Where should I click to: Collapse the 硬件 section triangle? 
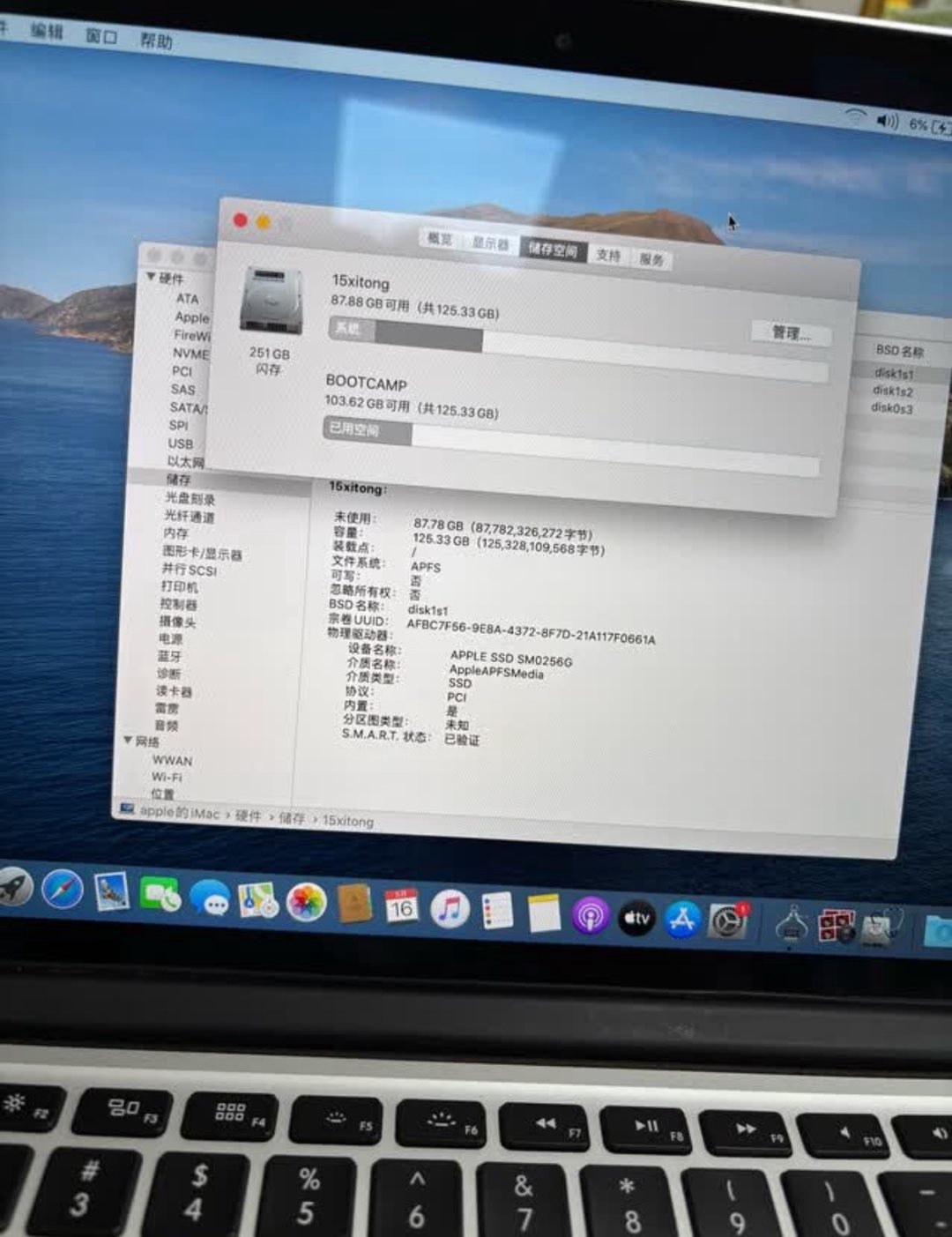[x=150, y=278]
